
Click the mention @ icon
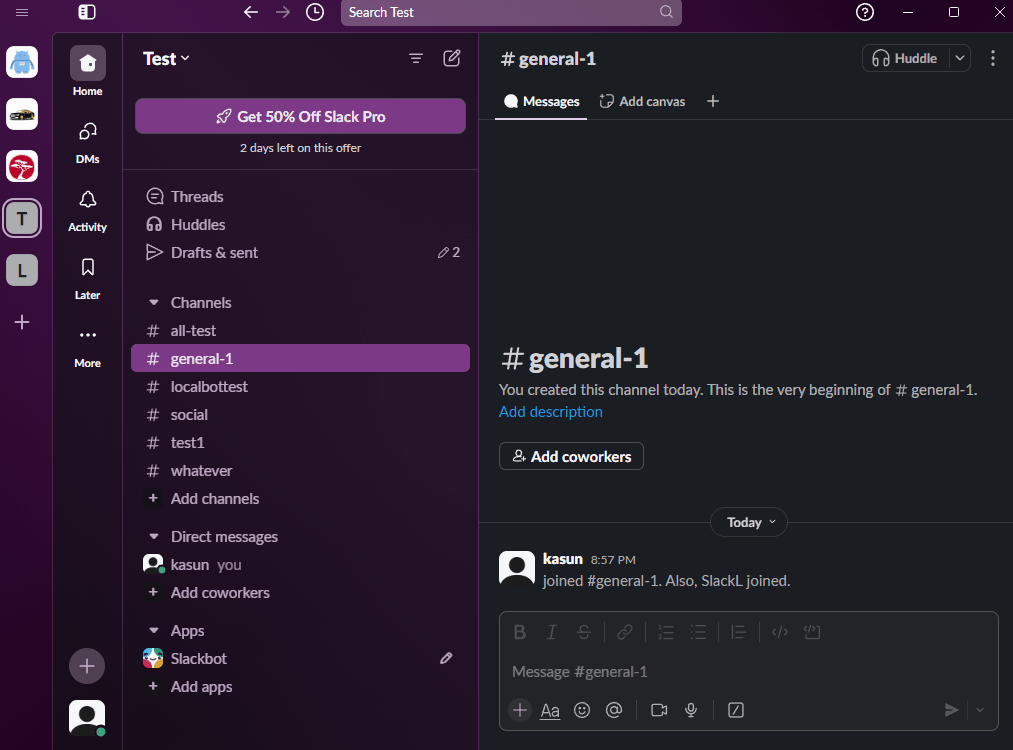coord(614,710)
